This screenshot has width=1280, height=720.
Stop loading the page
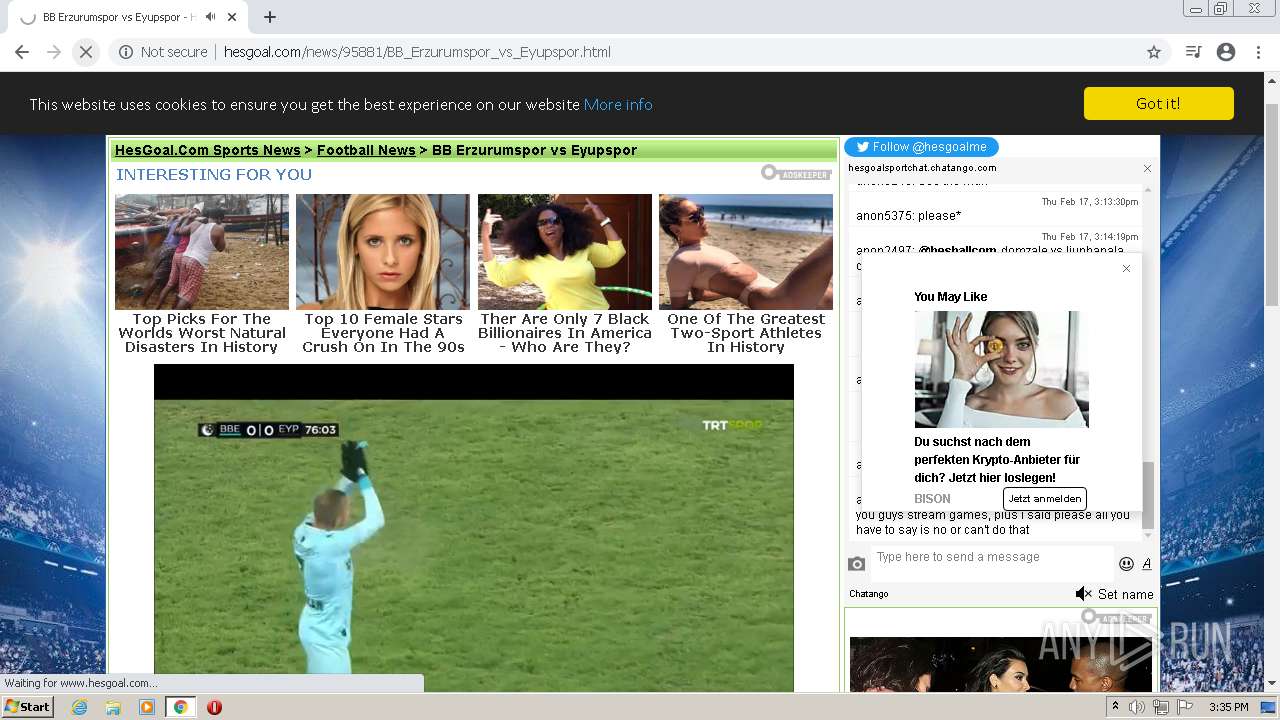pyautogui.click(x=86, y=52)
